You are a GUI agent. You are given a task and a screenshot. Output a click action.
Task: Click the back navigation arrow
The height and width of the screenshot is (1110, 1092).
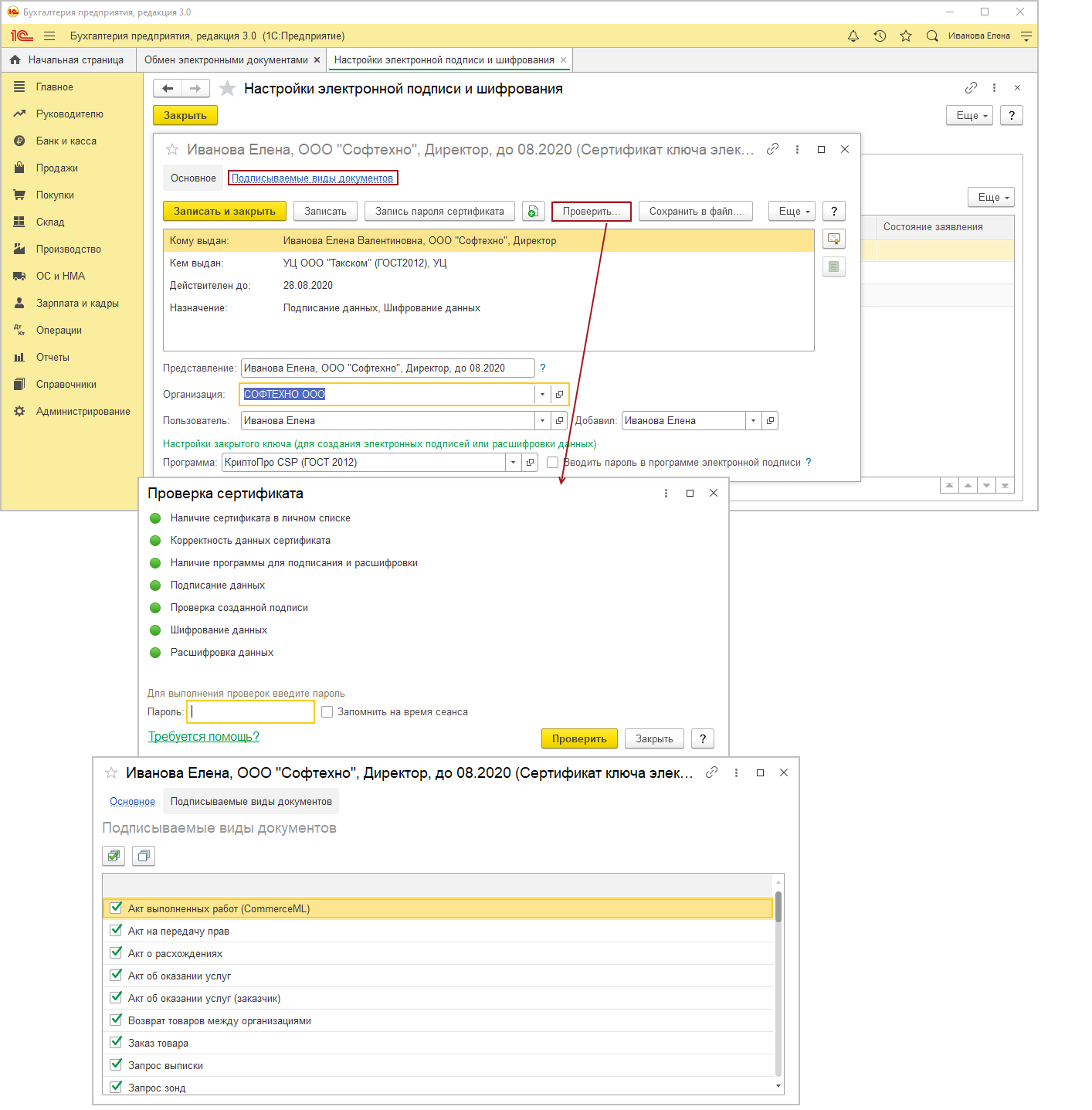168,88
